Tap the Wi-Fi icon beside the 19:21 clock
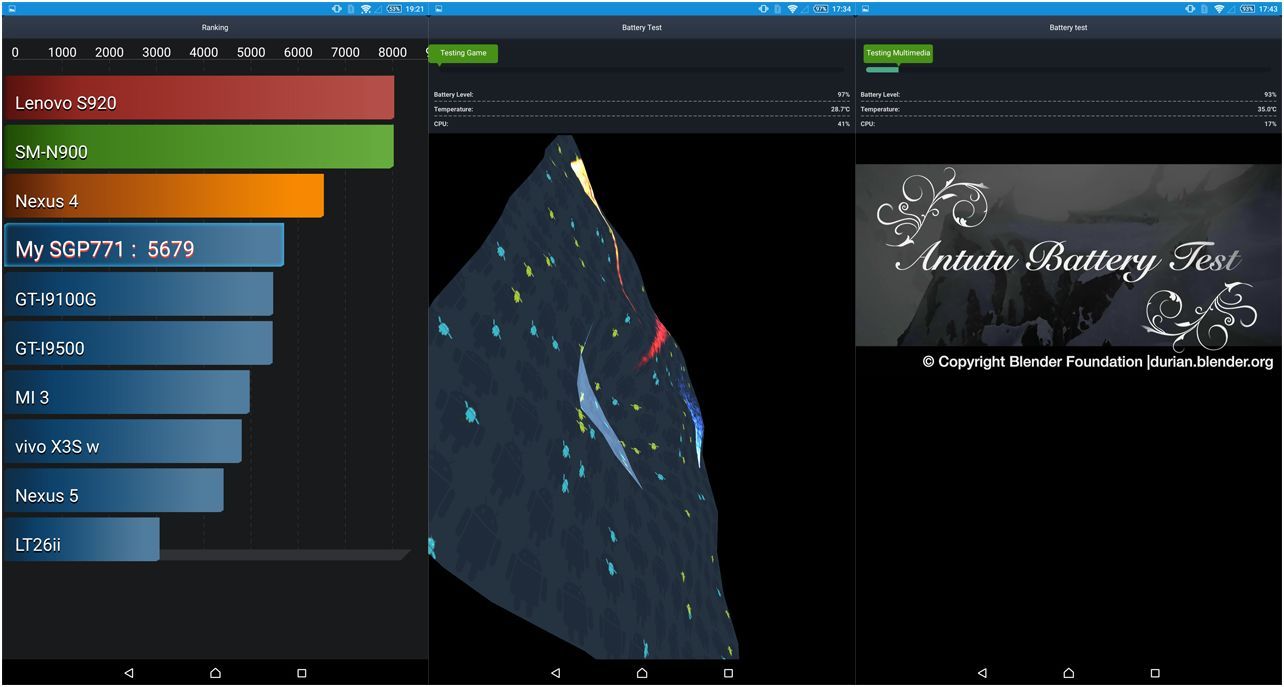 tap(366, 9)
